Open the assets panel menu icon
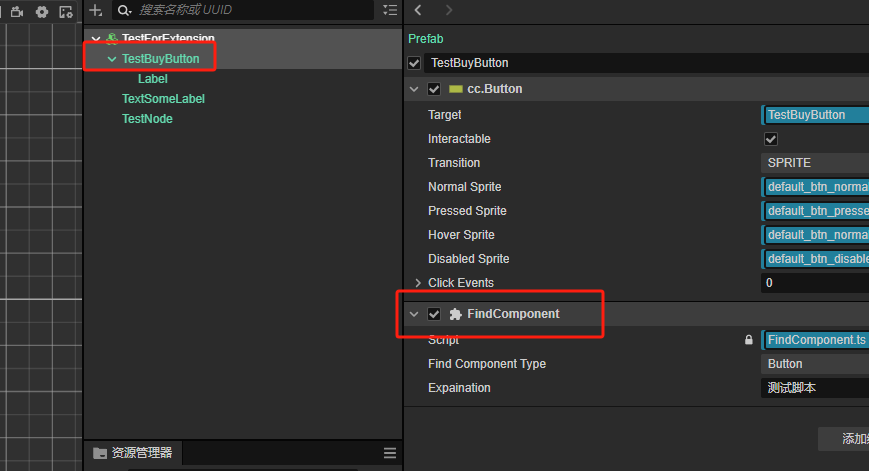The height and width of the screenshot is (471, 869). coord(390,453)
